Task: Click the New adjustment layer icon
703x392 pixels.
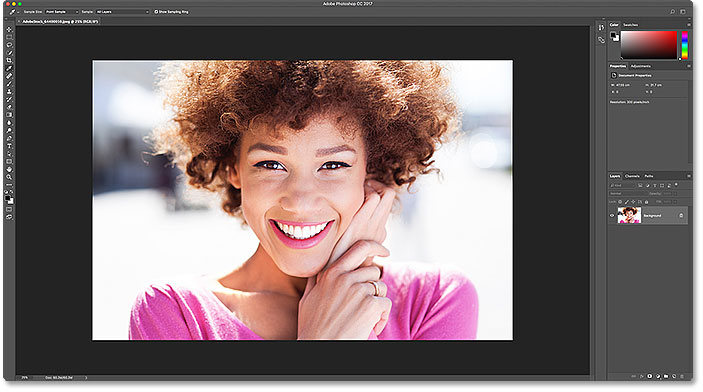Action: [658, 376]
